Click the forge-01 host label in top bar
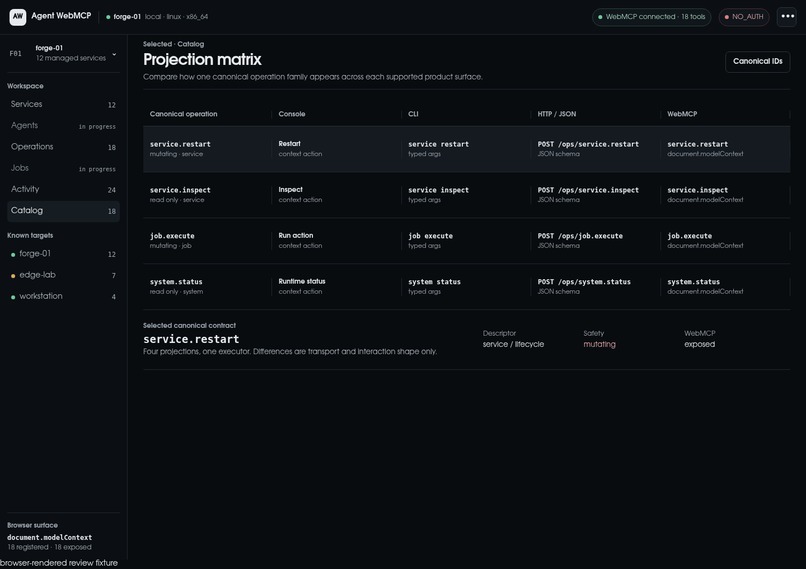 (126, 16)
